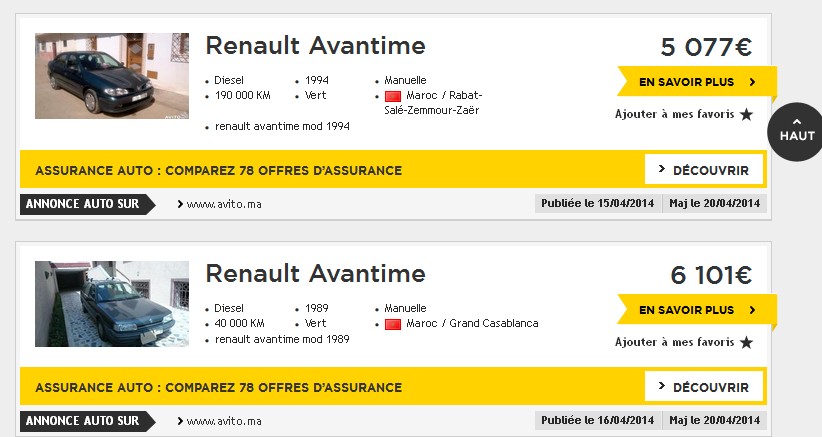Open second Renault Avantime title link
The image size is (822, 437).
315,274
